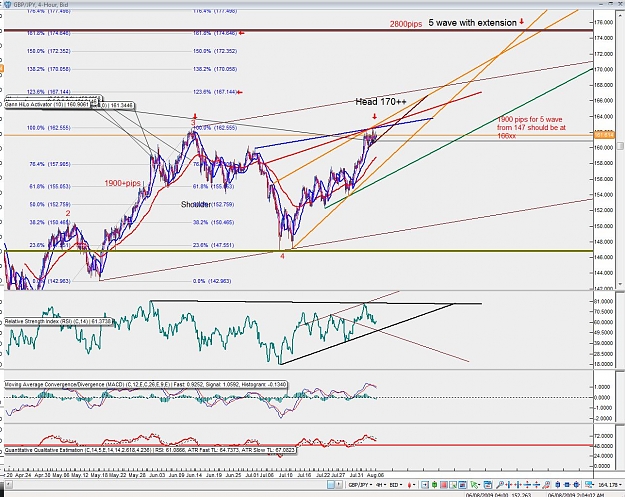Click the small arrow button beside blue square
Image resolution: width=625 pixels, height=497 pixels.
(339, 485)
